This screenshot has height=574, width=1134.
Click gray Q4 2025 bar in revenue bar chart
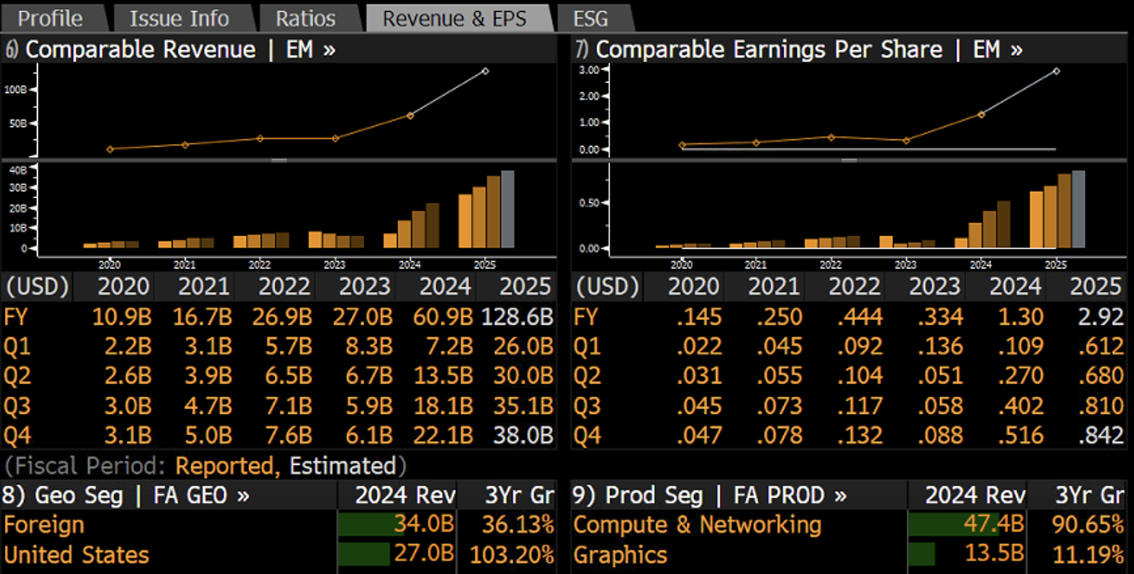pos(508,209)
